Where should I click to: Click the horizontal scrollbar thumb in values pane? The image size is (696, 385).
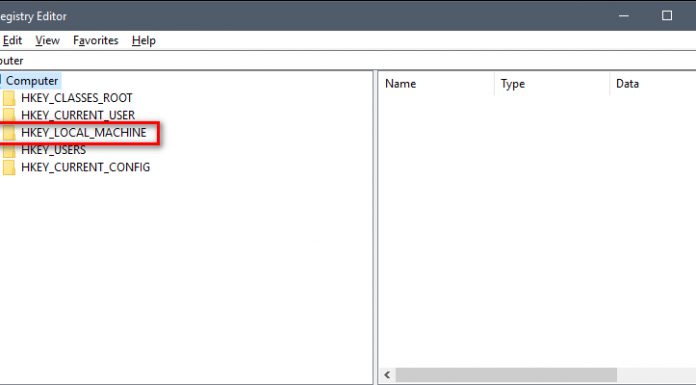pos(506,375)
